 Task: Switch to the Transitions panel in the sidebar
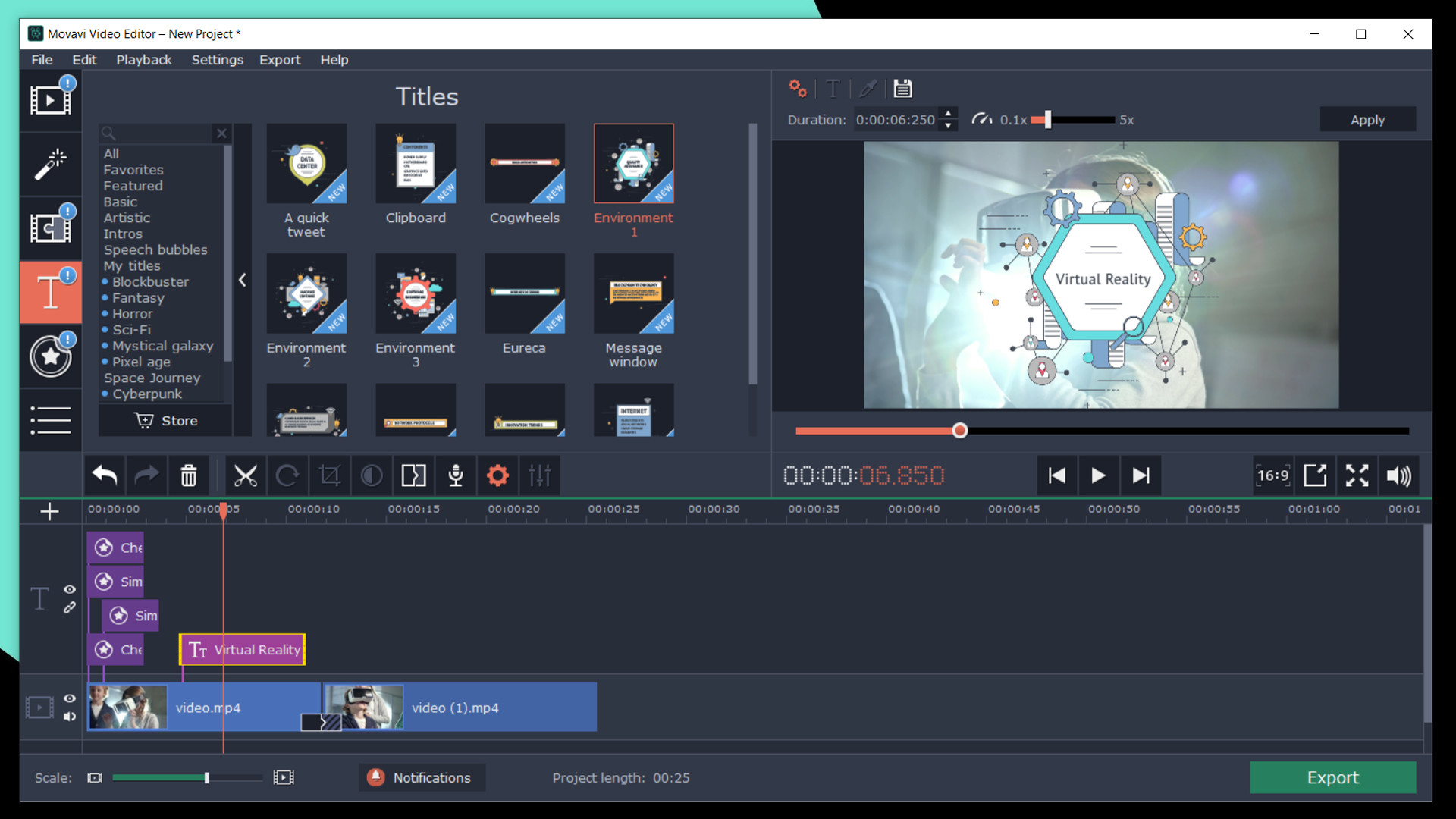[51, 227]
